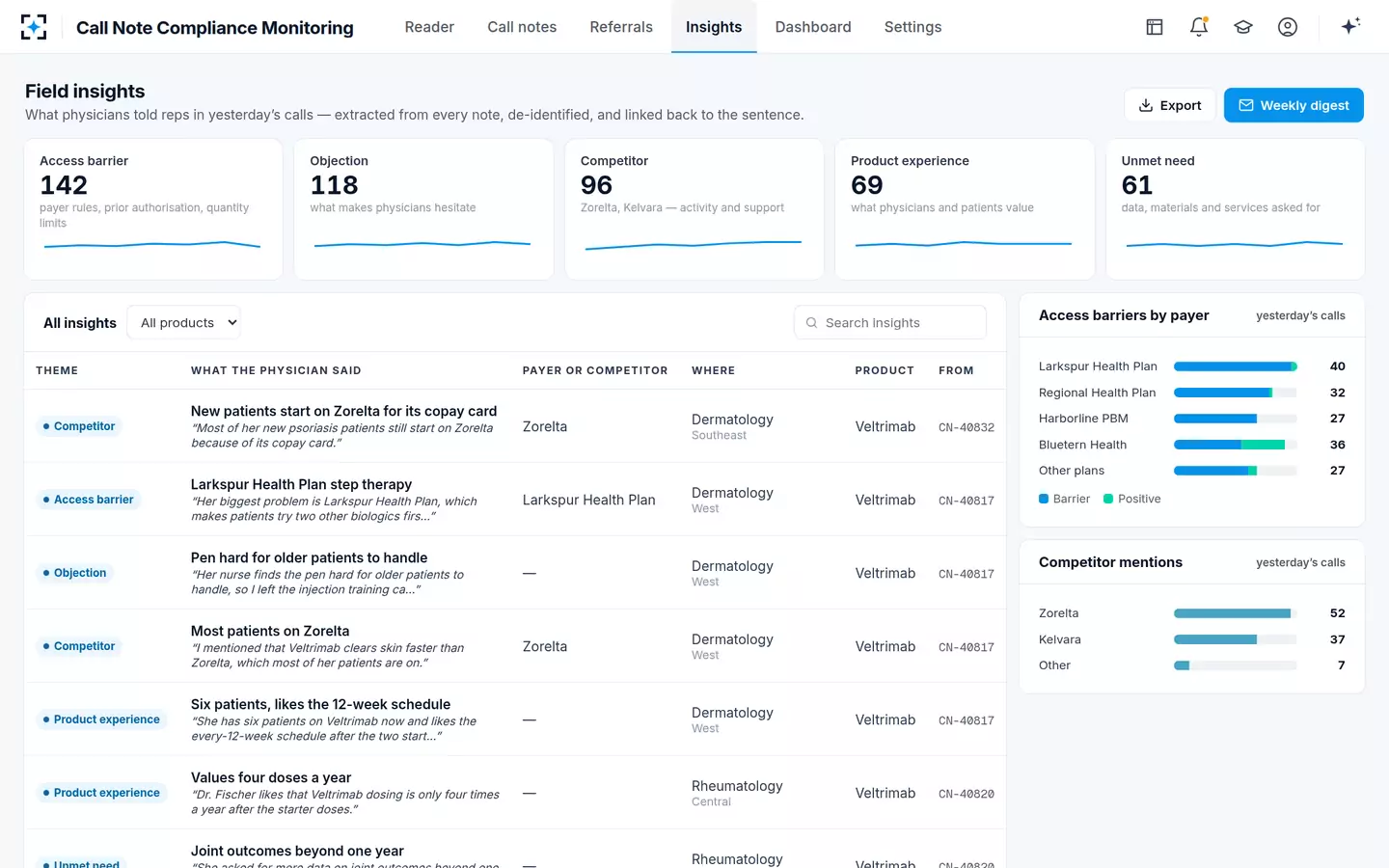The width and height of the screenshot is (1389, 868).
Task: Click Competitor tag in Most patients on Zorelta row
Action: click(79, 646)
